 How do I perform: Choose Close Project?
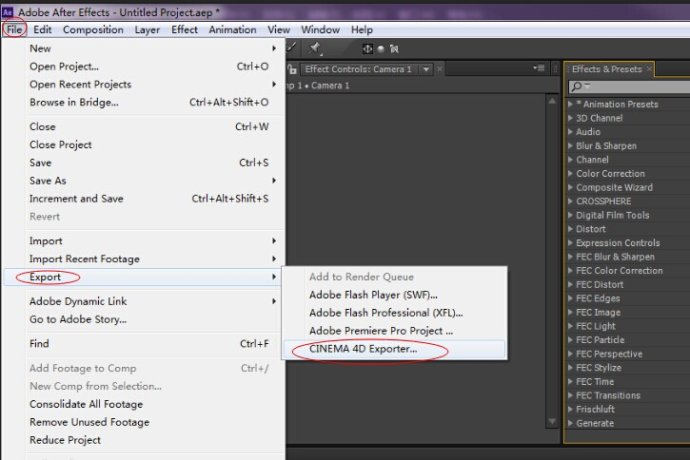click(143, 145)
